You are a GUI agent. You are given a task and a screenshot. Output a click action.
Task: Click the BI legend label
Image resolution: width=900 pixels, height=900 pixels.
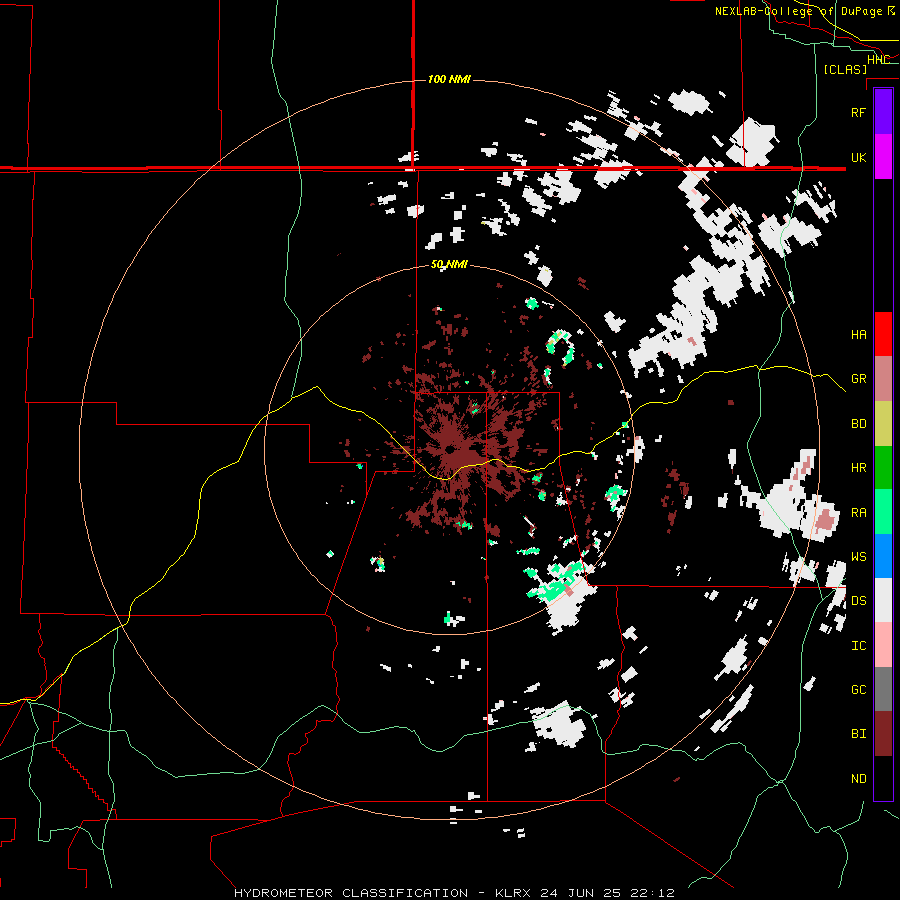(858, 734)
